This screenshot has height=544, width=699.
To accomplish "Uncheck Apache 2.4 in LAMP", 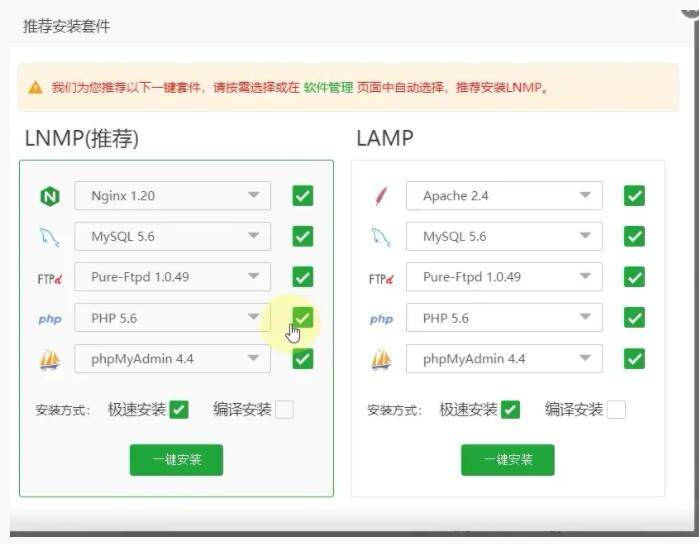I will [634, 196].
